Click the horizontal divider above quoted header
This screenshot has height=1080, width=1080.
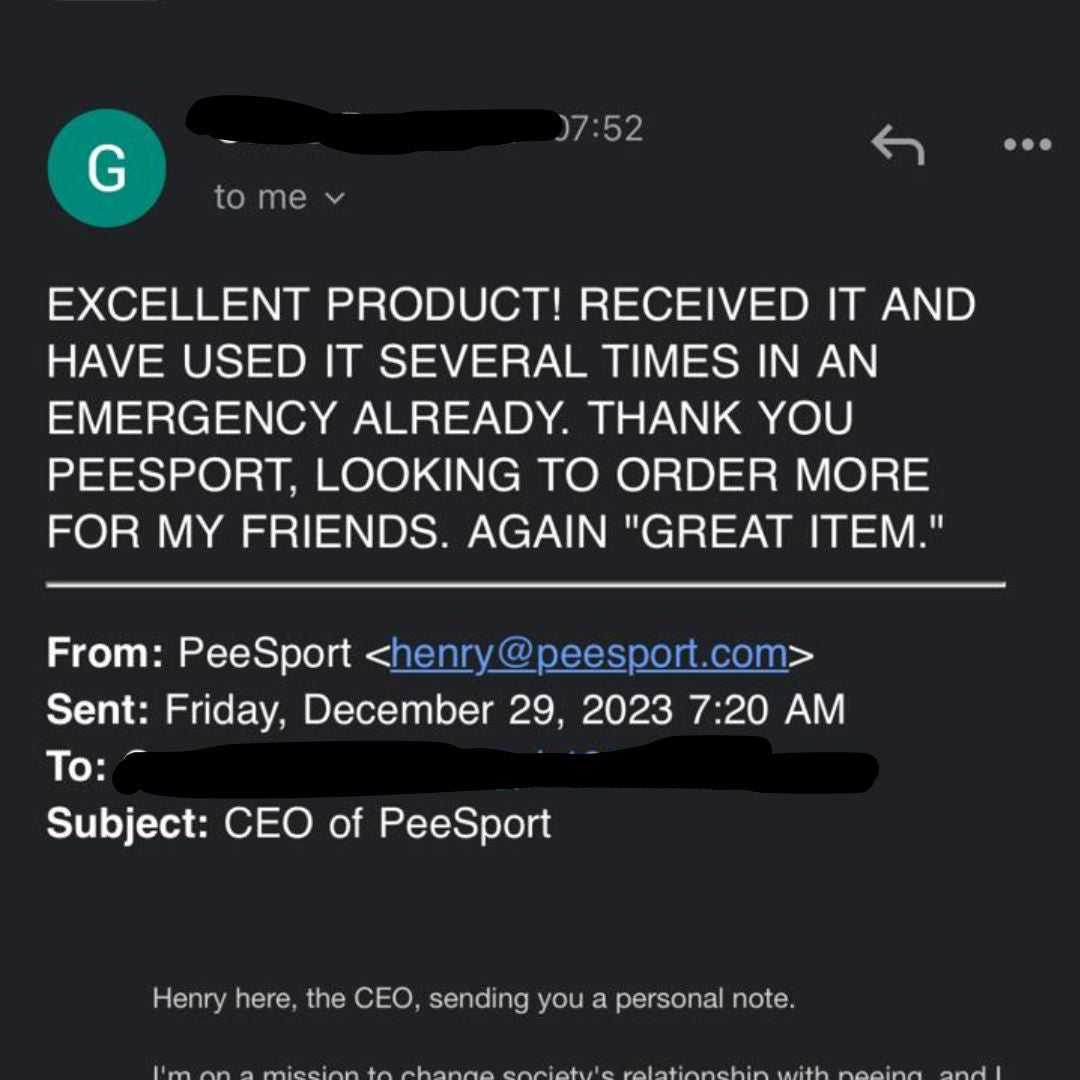click(525, 584)
